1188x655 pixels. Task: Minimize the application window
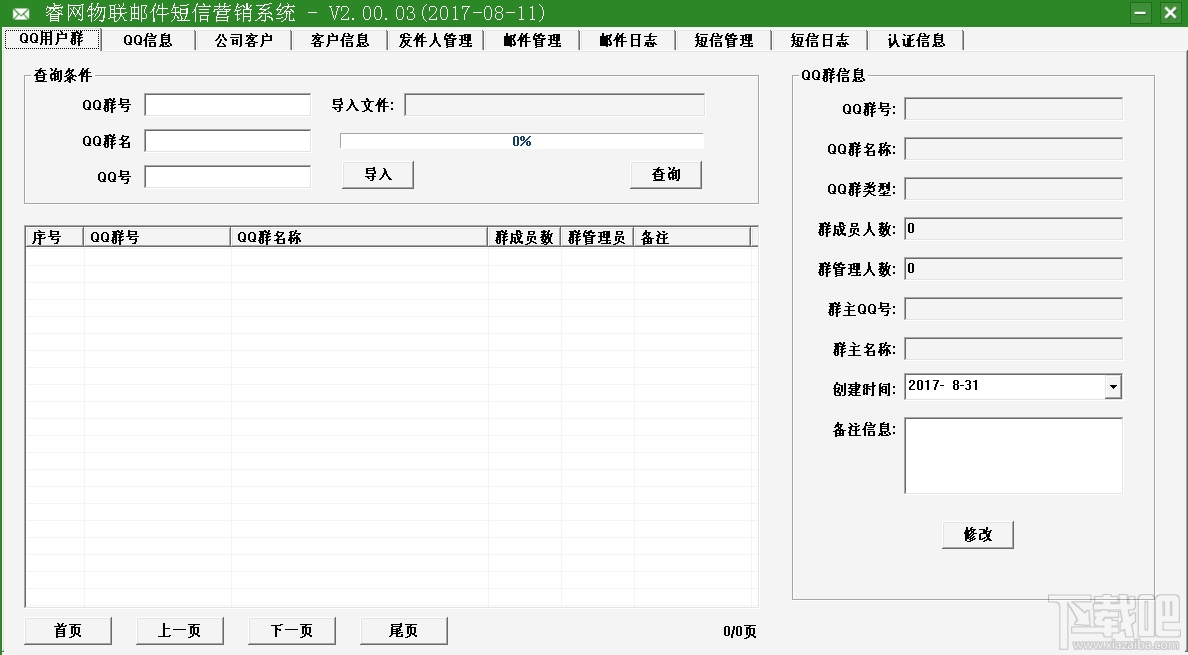pyautogui.click(x=1140, y=13)
